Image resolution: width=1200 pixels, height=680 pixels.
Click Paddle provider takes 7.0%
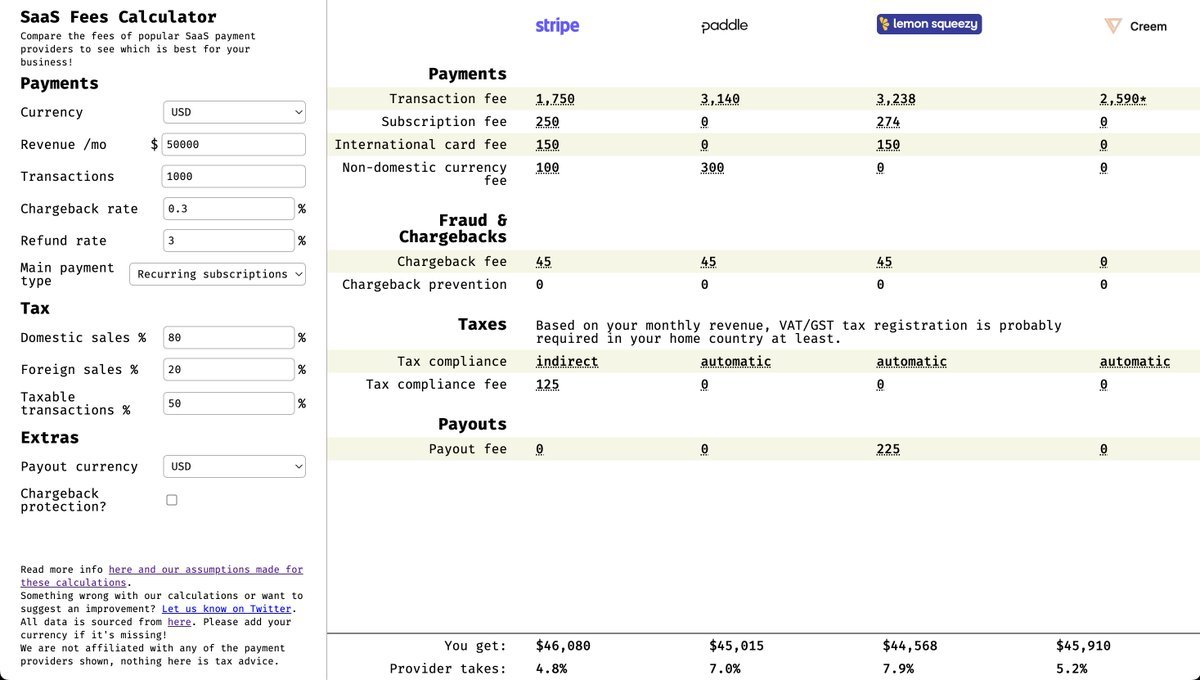(724, 669)
